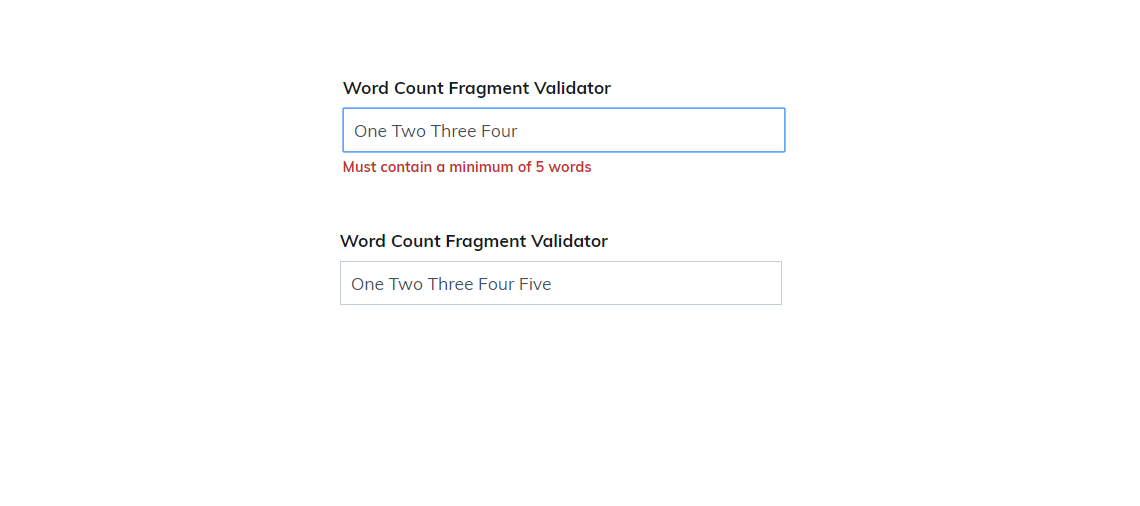Focus the four-word input showing the validation error
Image resolution: width=1140 pixels, height=506 pixels.
(563, 130)
